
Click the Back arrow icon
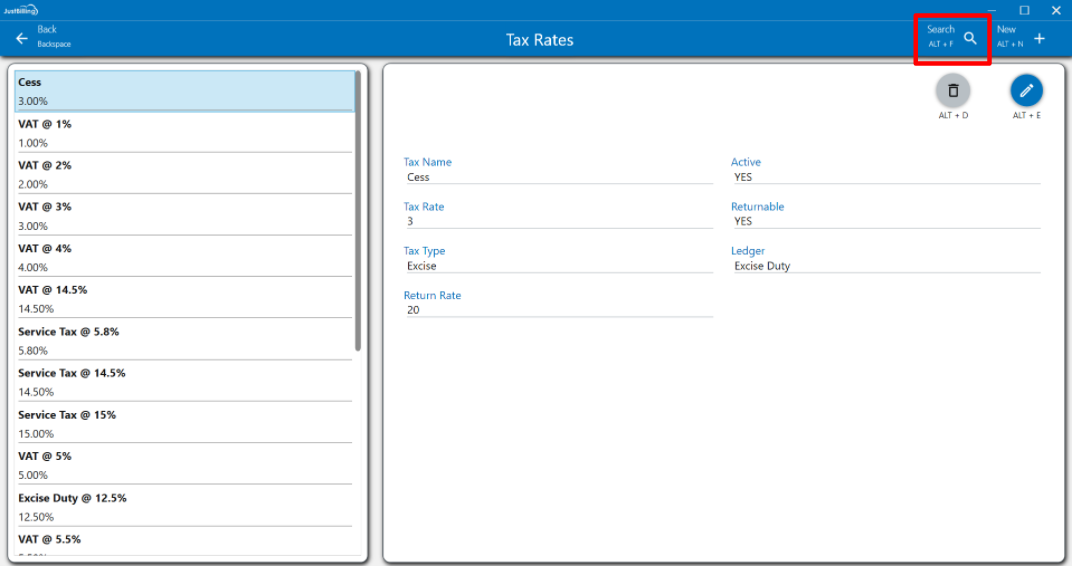(22, 39)
